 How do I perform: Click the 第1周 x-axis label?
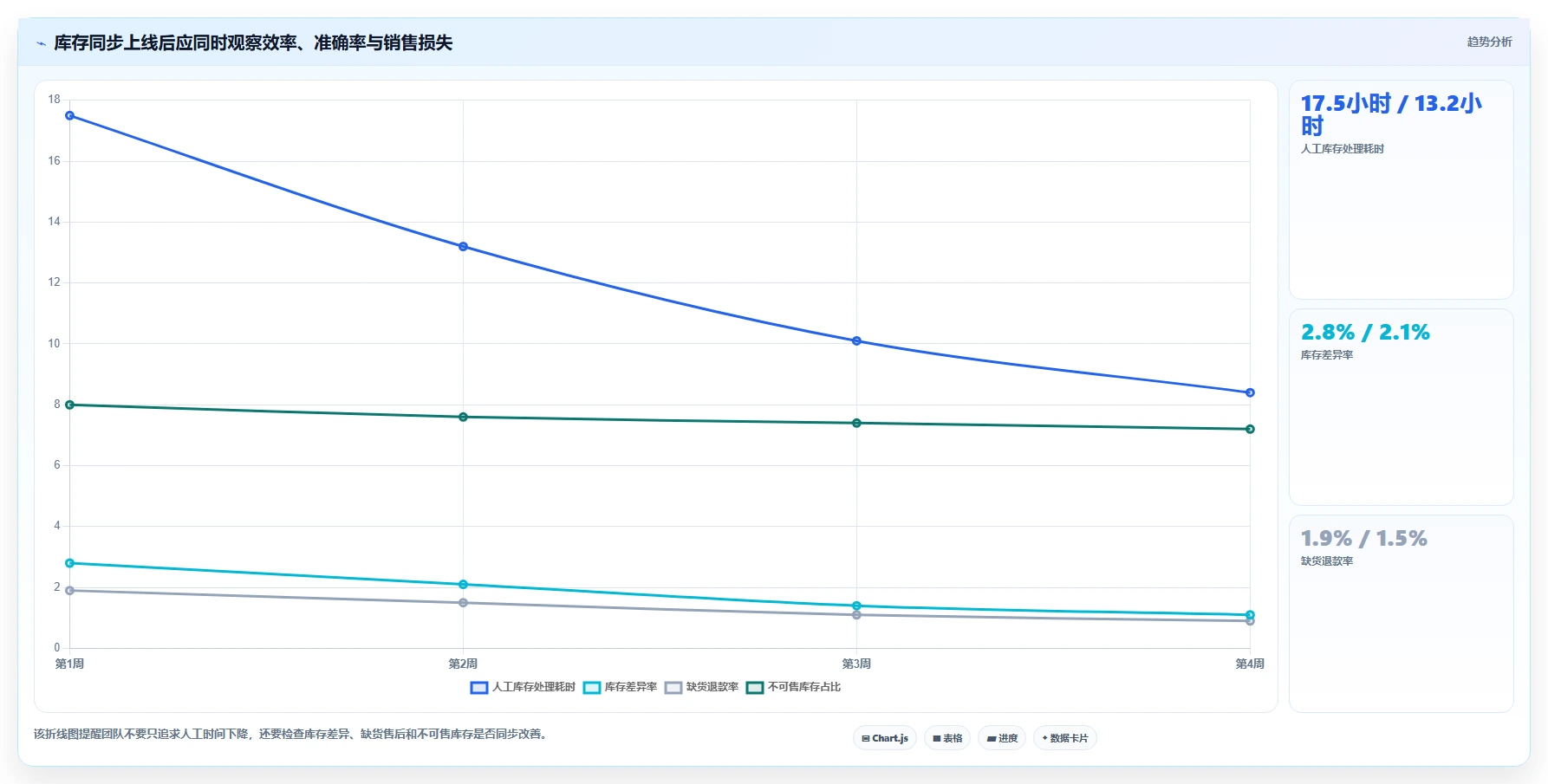(x=70, y=664)
